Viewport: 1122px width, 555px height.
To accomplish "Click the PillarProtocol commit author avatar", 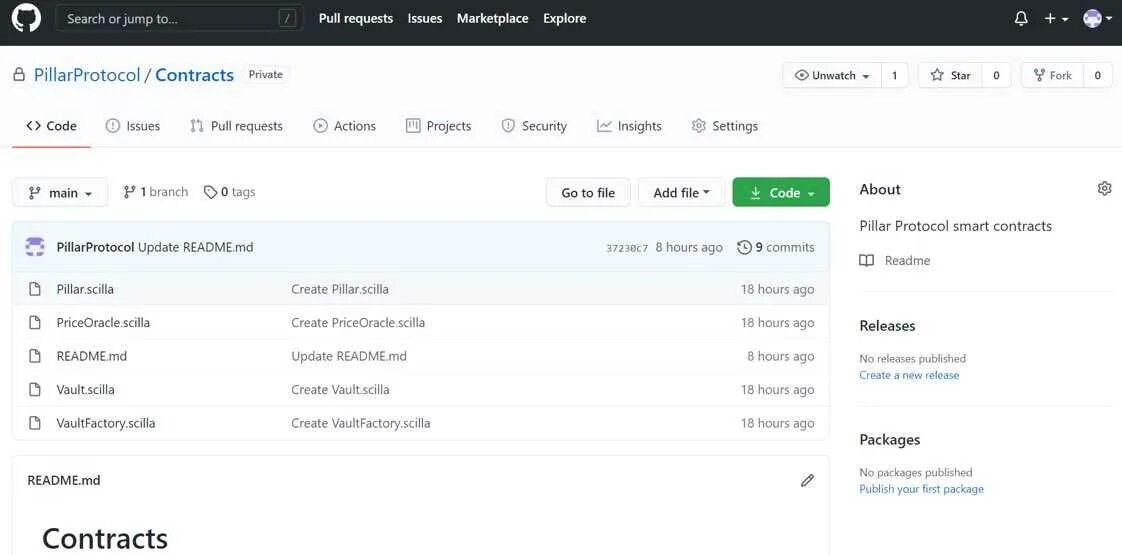I will [35, 247].
